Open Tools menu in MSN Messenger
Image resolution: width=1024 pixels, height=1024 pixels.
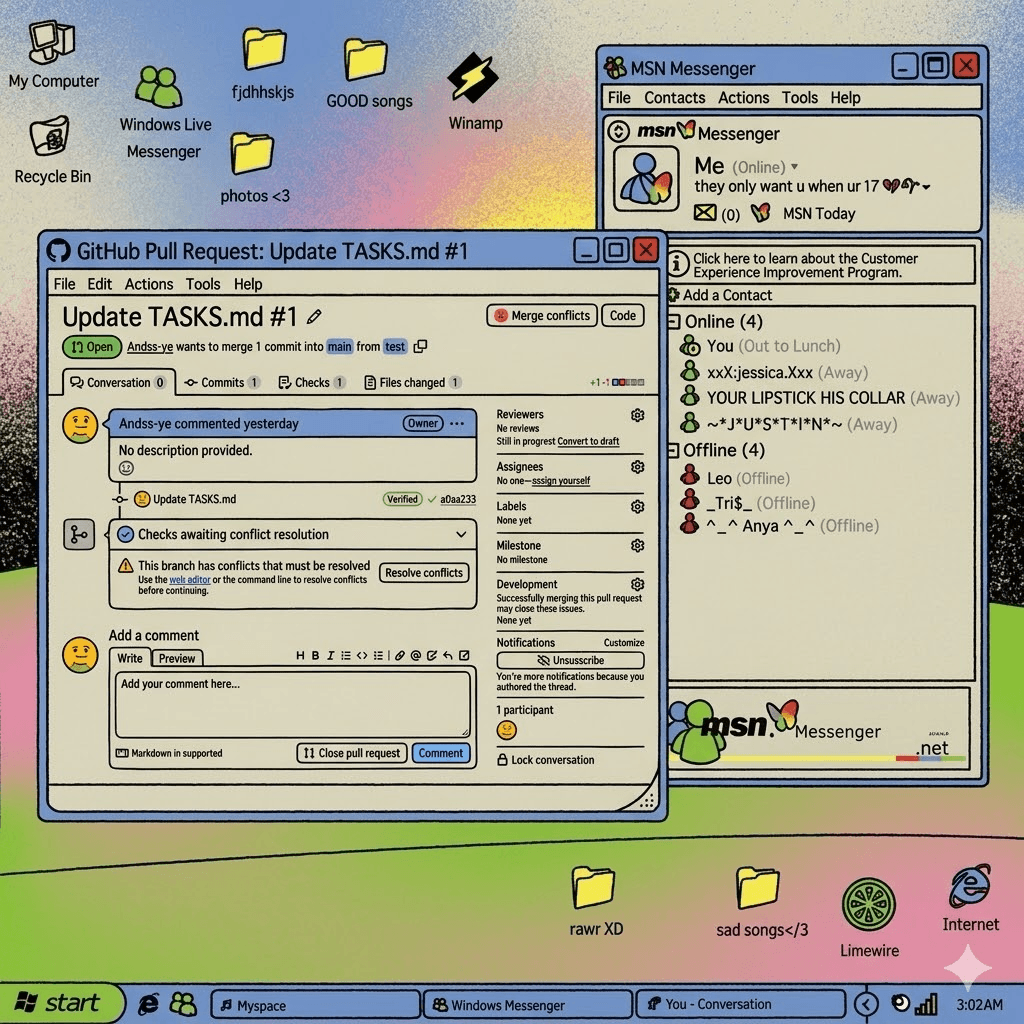pos(799,97)
